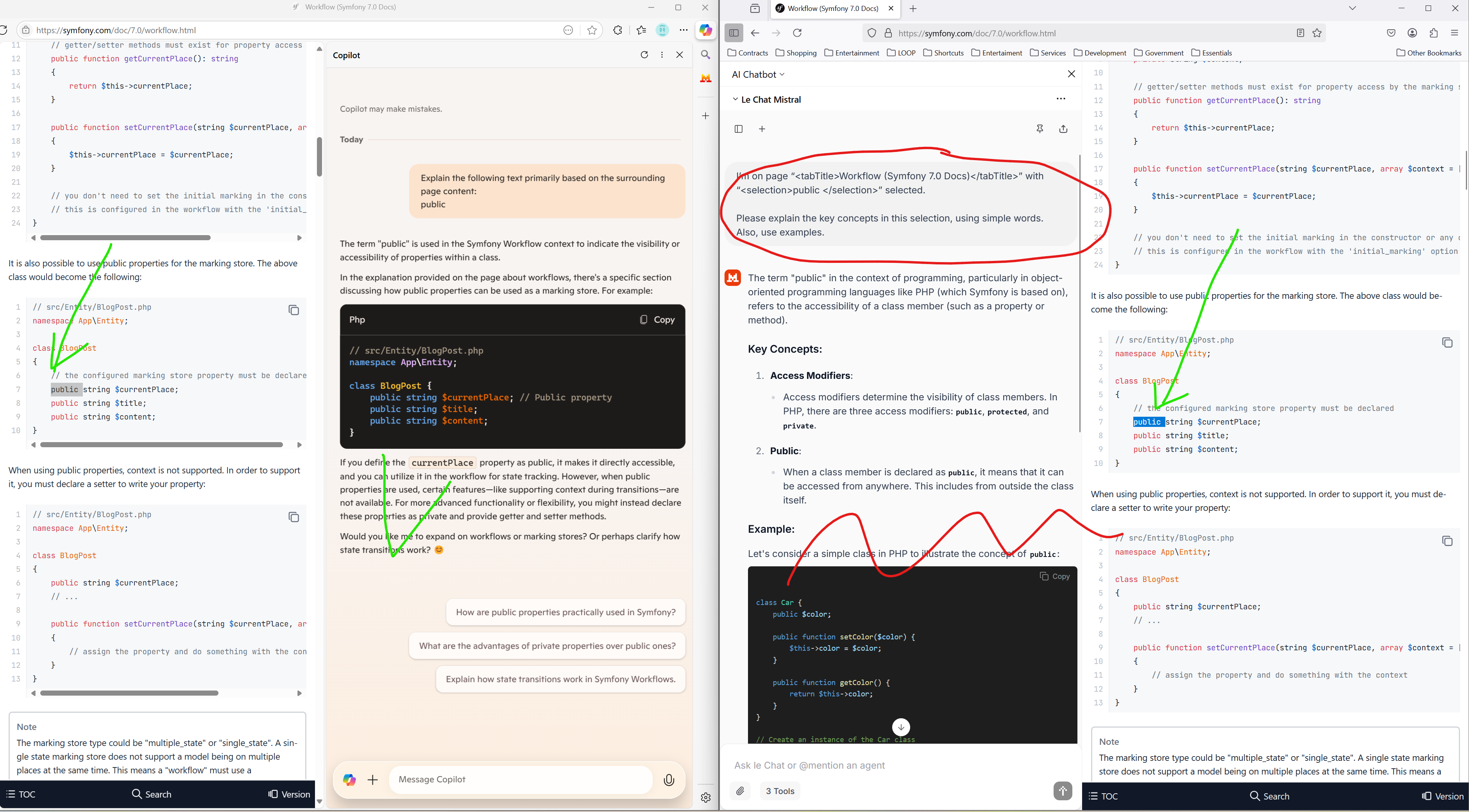Select the Workflow (Symfony 7.0 Docs) Firefox tab
This screenshot has width=1469, height=812.
tap(832, 9)
